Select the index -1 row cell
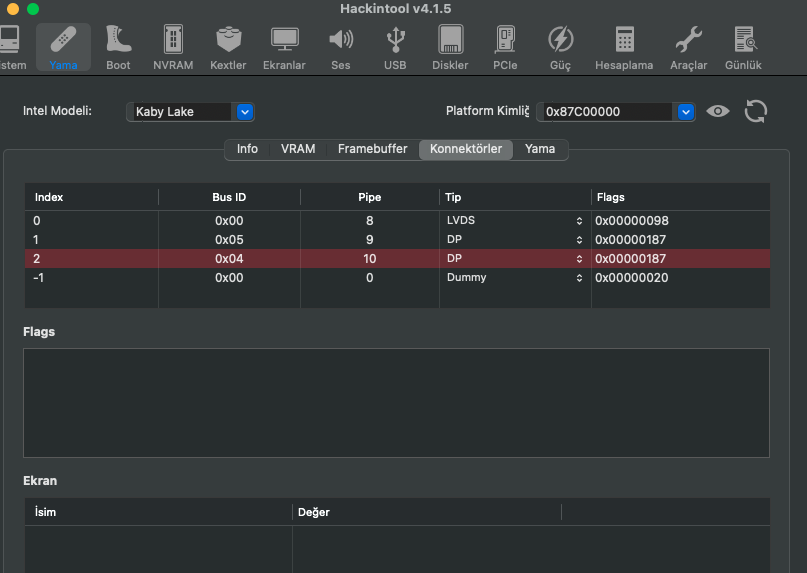 (x=91, y=278)
